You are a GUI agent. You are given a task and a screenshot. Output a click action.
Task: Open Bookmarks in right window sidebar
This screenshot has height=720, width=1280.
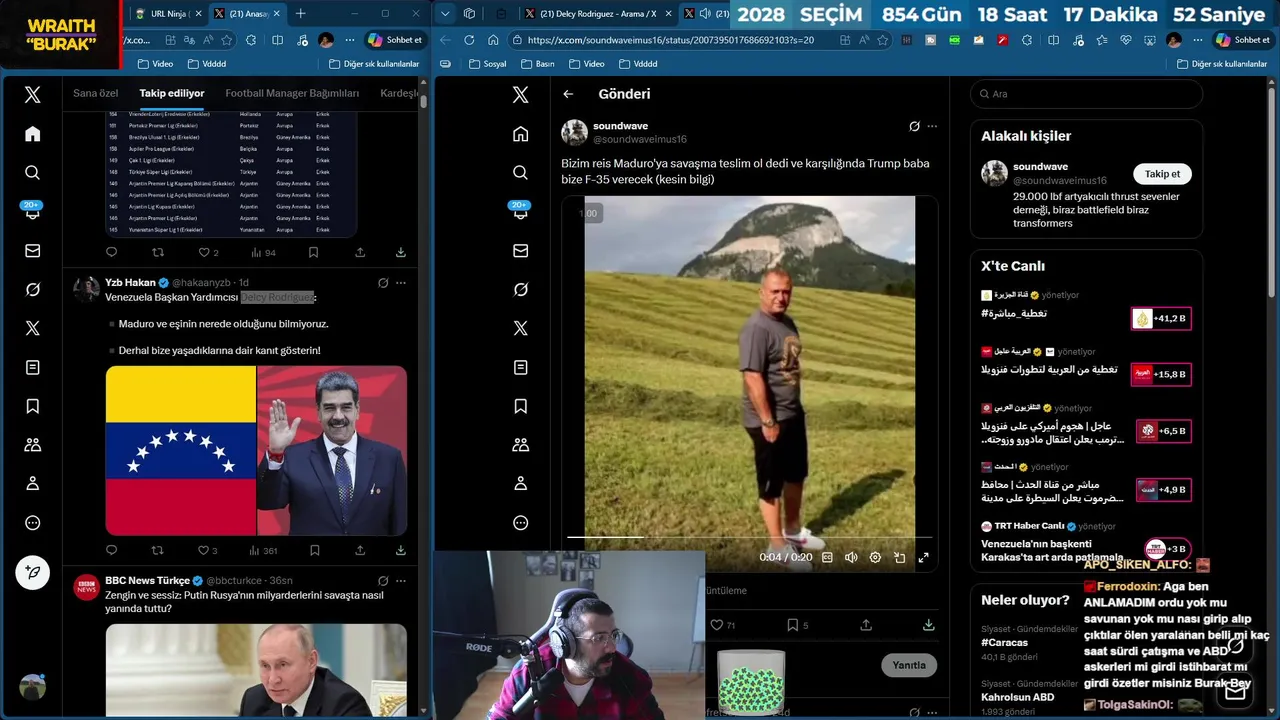(521, 406)
